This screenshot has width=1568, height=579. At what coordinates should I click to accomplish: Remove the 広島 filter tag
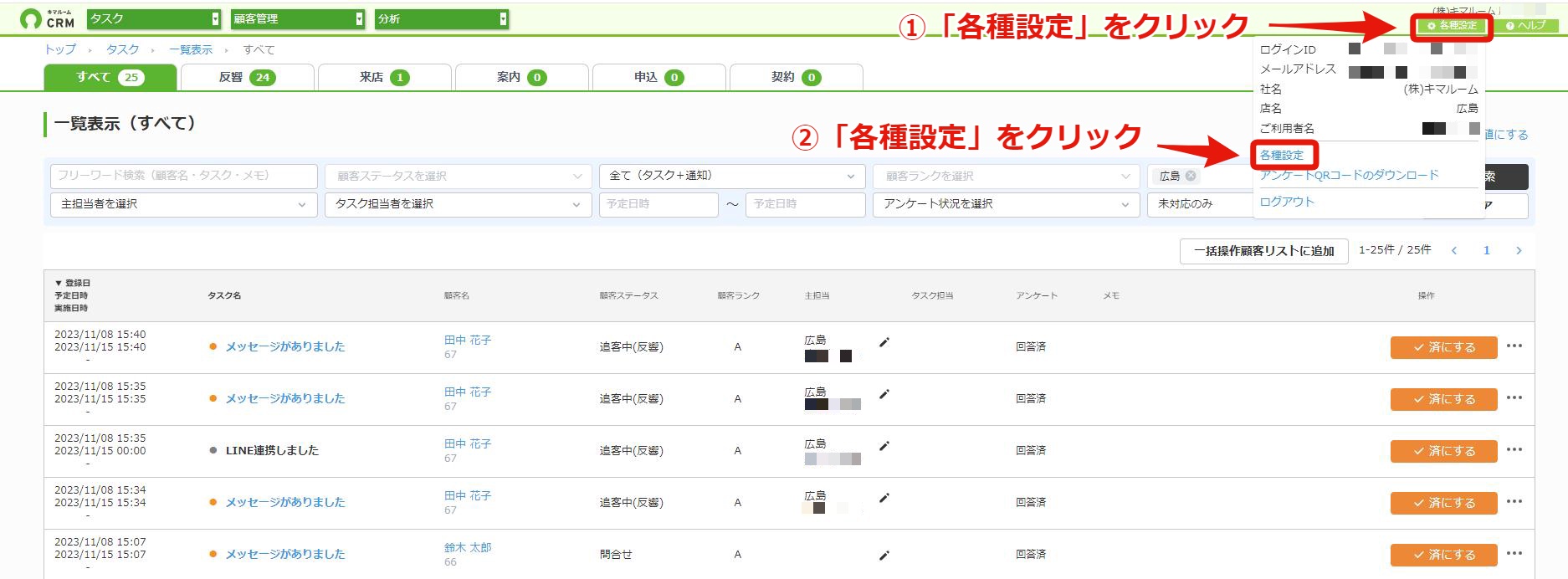click(x=1191, y=176)
